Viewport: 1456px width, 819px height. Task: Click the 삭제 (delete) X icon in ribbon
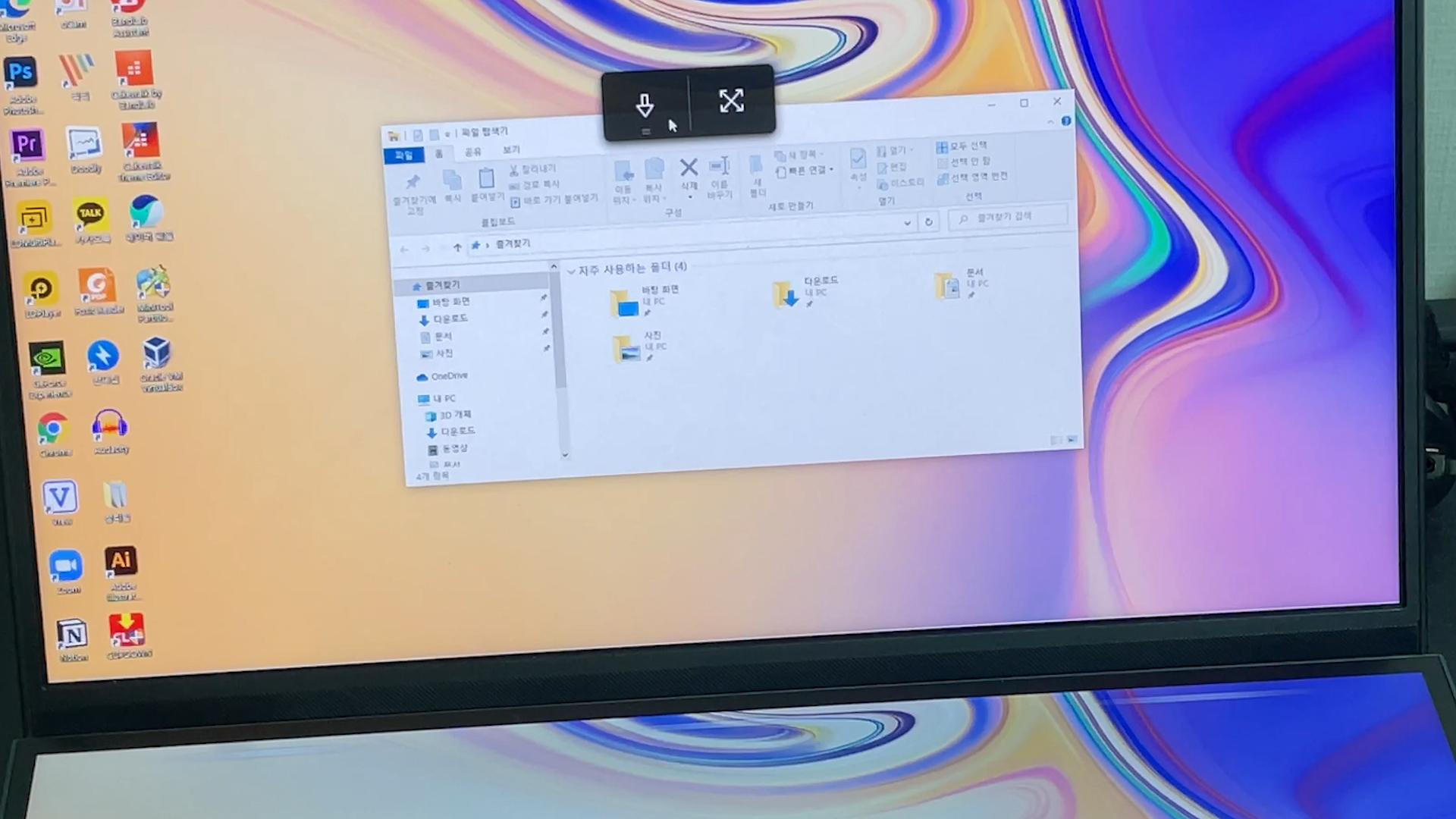[x=689, y=168]
